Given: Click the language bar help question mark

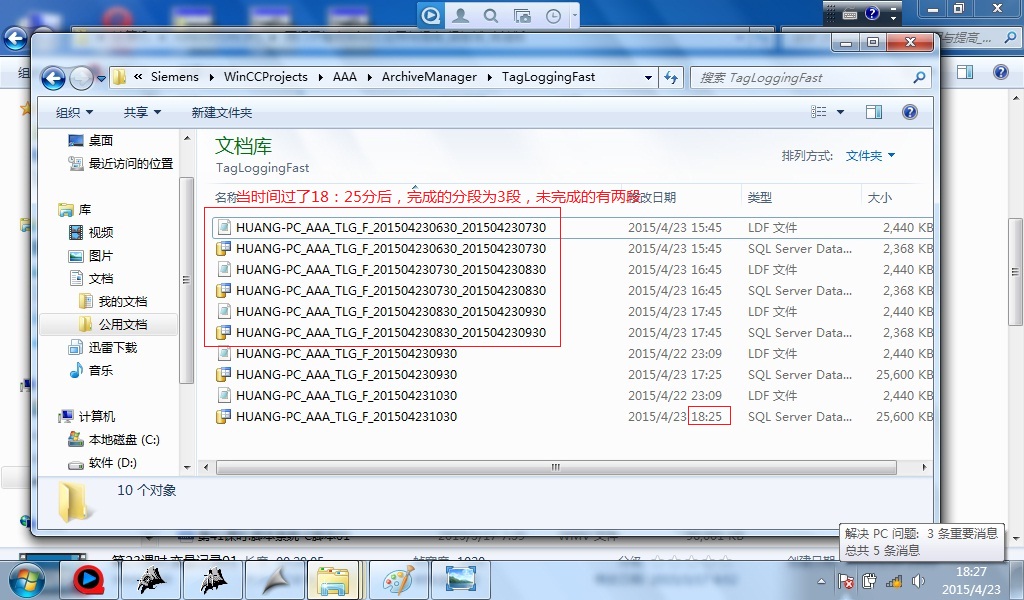Looking at the screenshot, I should pyautogui.click(x=872, y=13).
